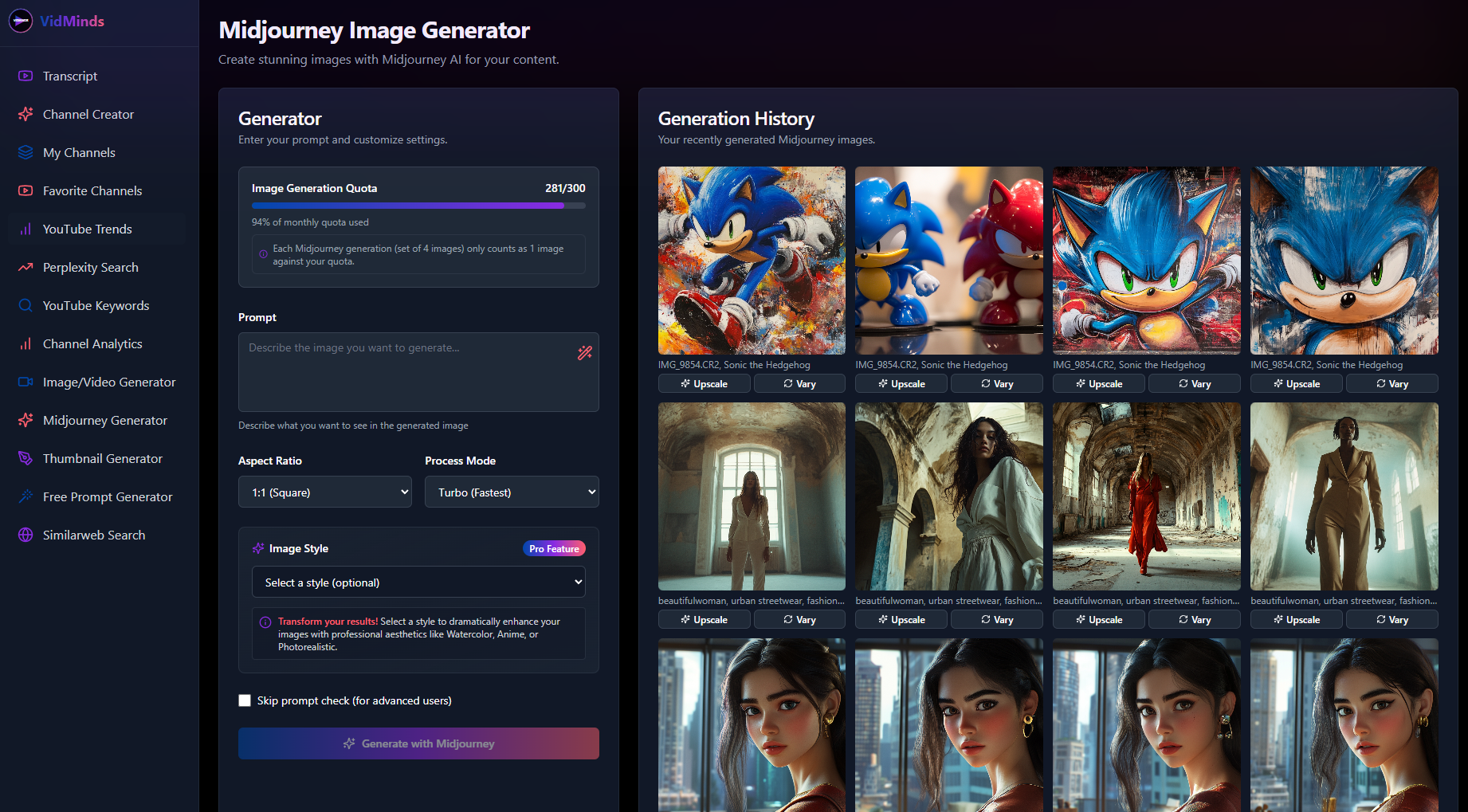Screen dimensions: 1468x812
Task: Open My Channels section
Action: pos(100,152)
